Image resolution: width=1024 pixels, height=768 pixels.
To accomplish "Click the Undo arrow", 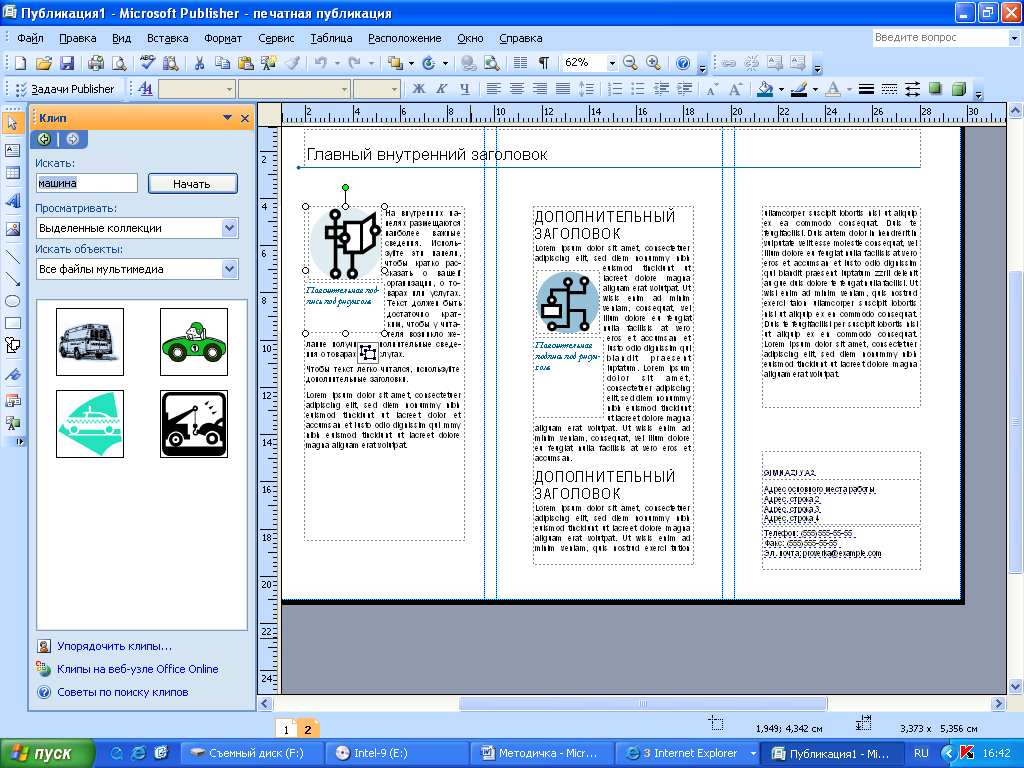I will point(320,63).
